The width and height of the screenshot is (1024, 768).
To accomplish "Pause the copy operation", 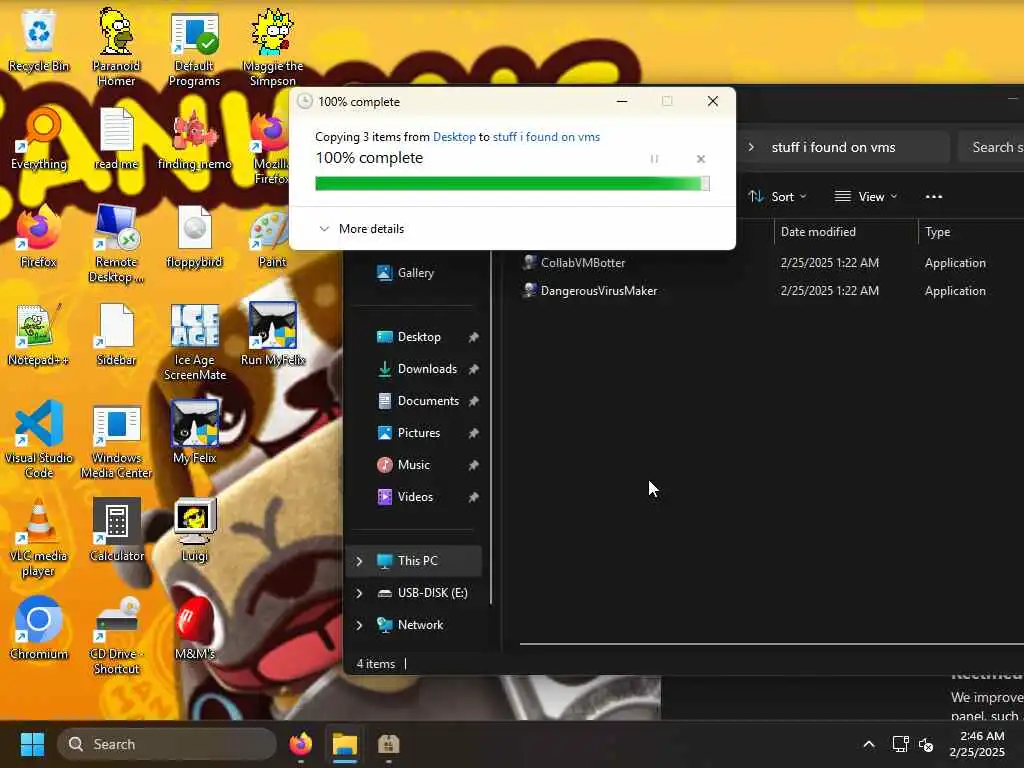I will [x=654, y=159].
